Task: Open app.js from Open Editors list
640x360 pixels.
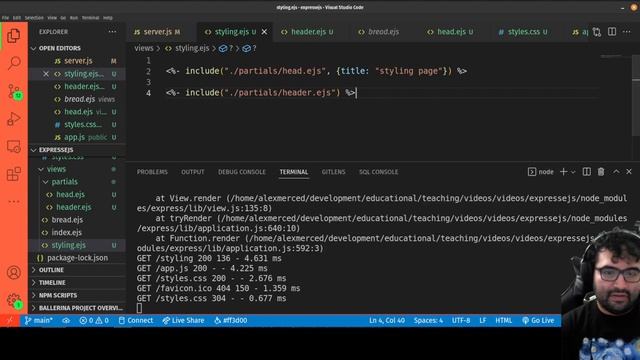Action: pos(78,137)
